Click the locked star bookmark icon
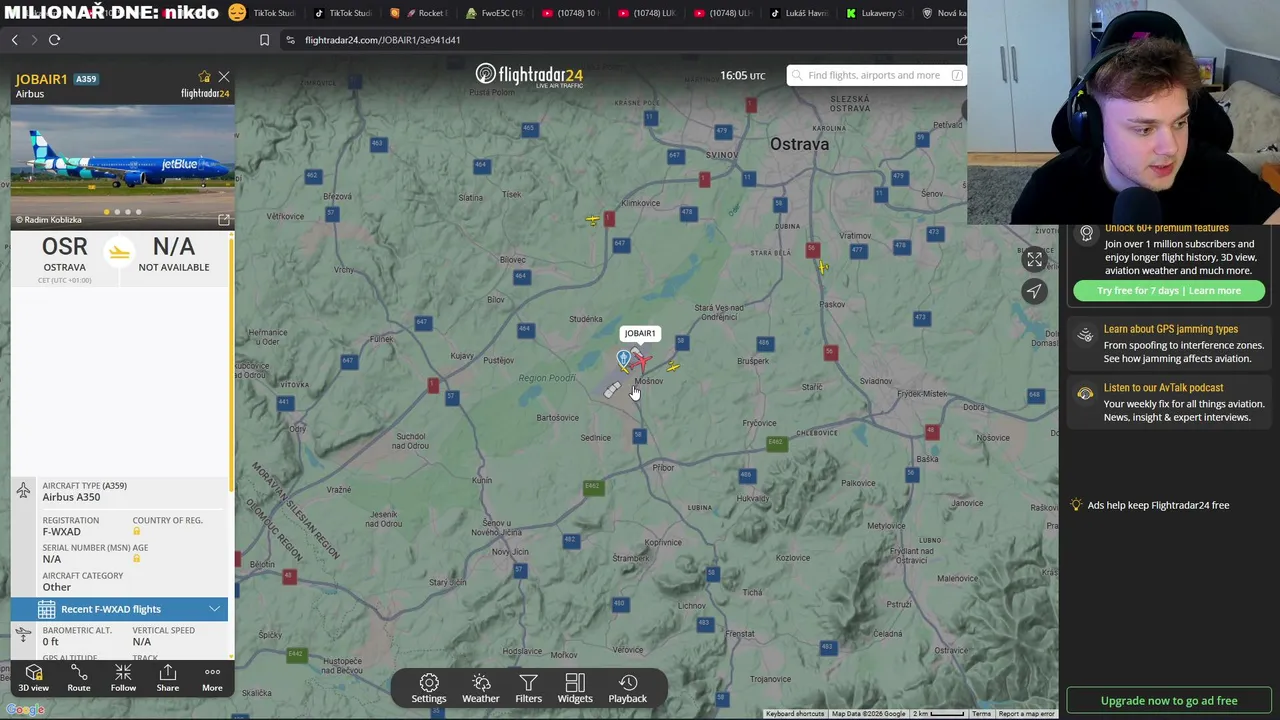 205,77
